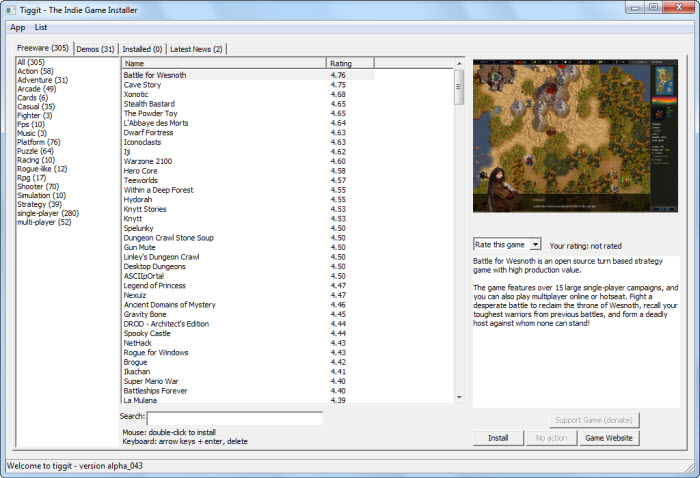Select the Strategy (39) category
Viewport: 700px width, 478px height.
click(x=39, y=204)
